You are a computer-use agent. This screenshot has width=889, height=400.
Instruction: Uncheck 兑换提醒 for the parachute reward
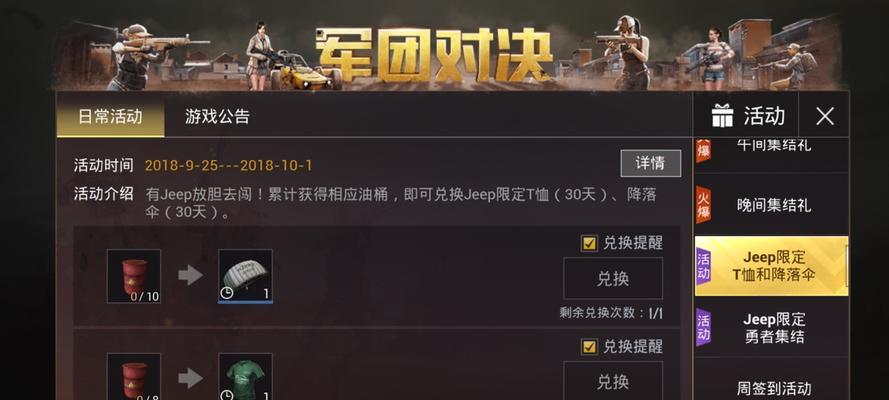click(x=589, y=244)
